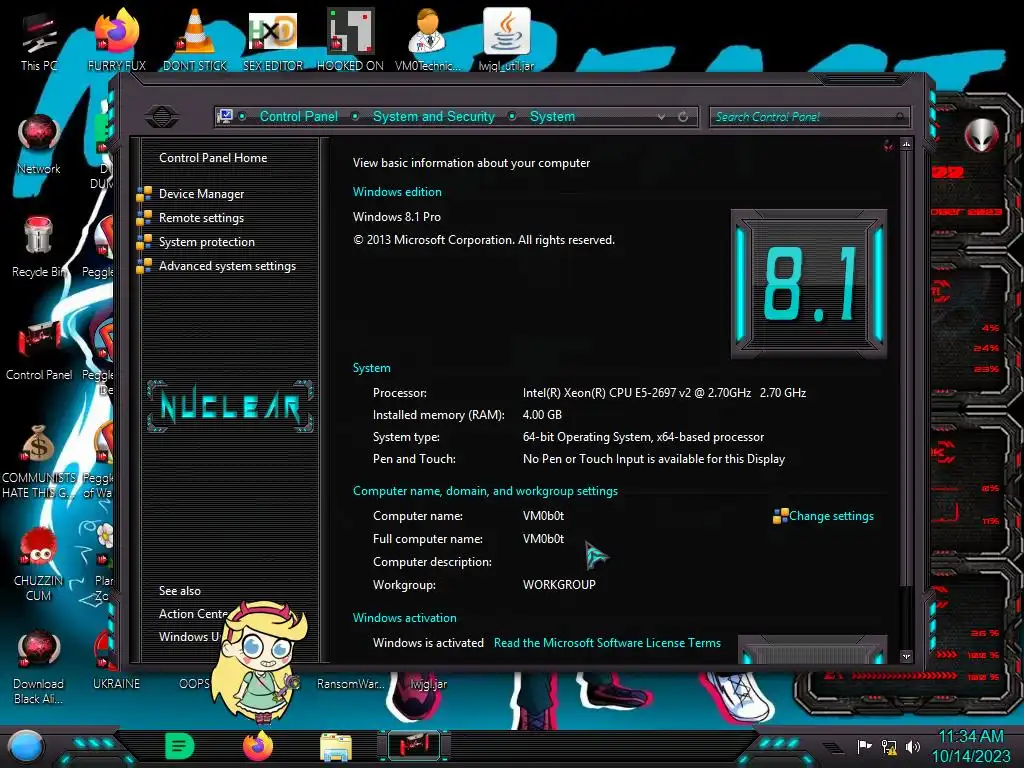Go to Control Panel breadcrumb
This screenshot has width=1024, height=768.
[298, 116]
